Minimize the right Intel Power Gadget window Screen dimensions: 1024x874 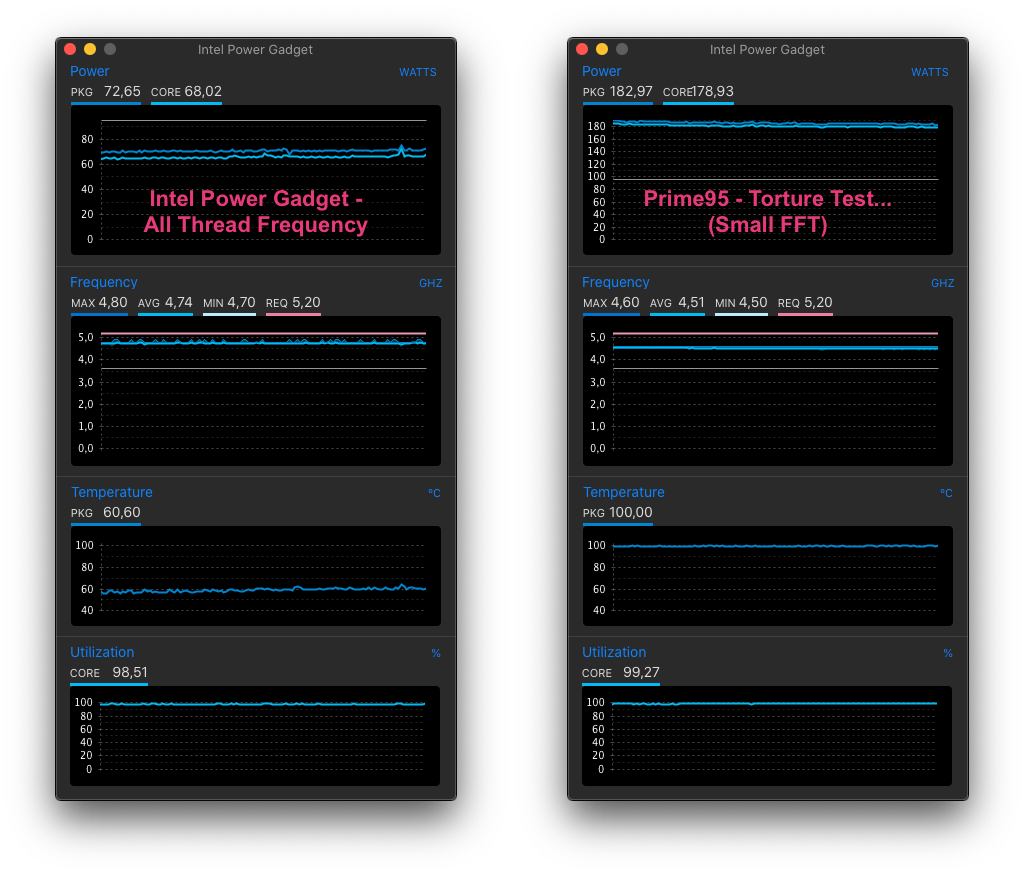602,49
